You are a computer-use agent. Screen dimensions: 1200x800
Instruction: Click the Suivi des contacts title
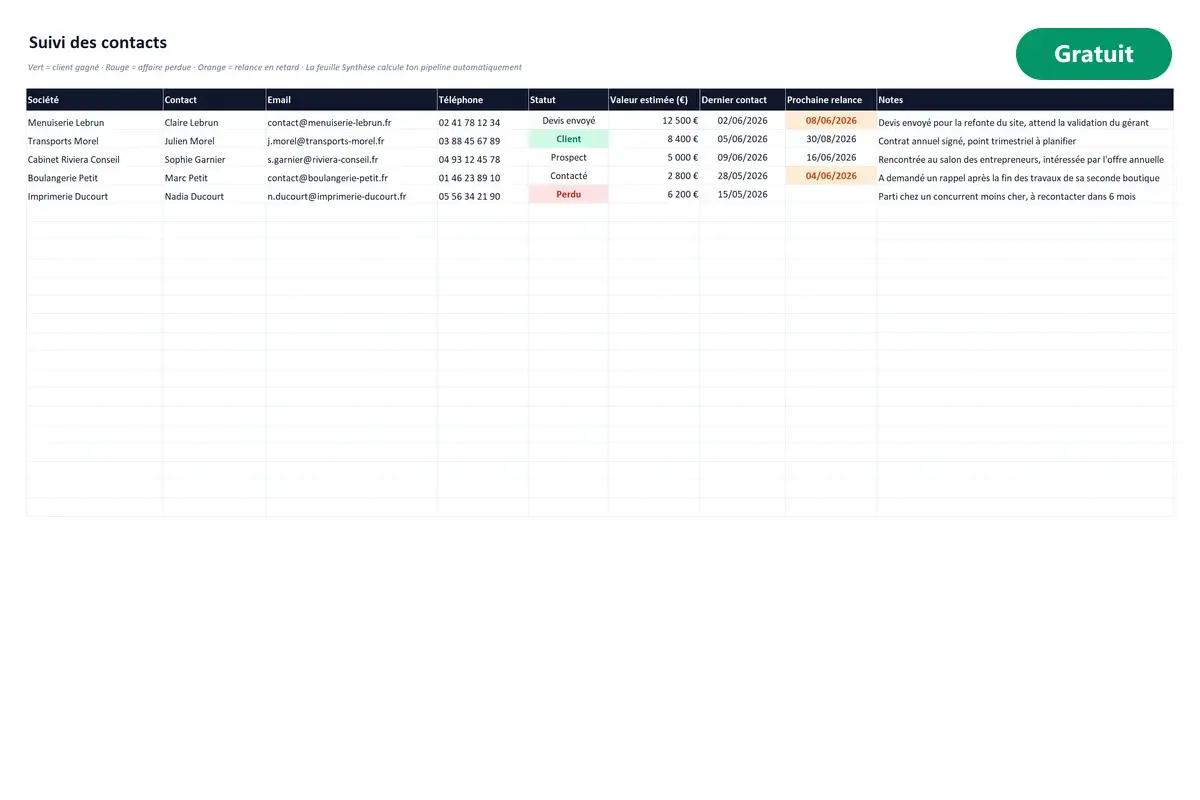tap(98, 43)
